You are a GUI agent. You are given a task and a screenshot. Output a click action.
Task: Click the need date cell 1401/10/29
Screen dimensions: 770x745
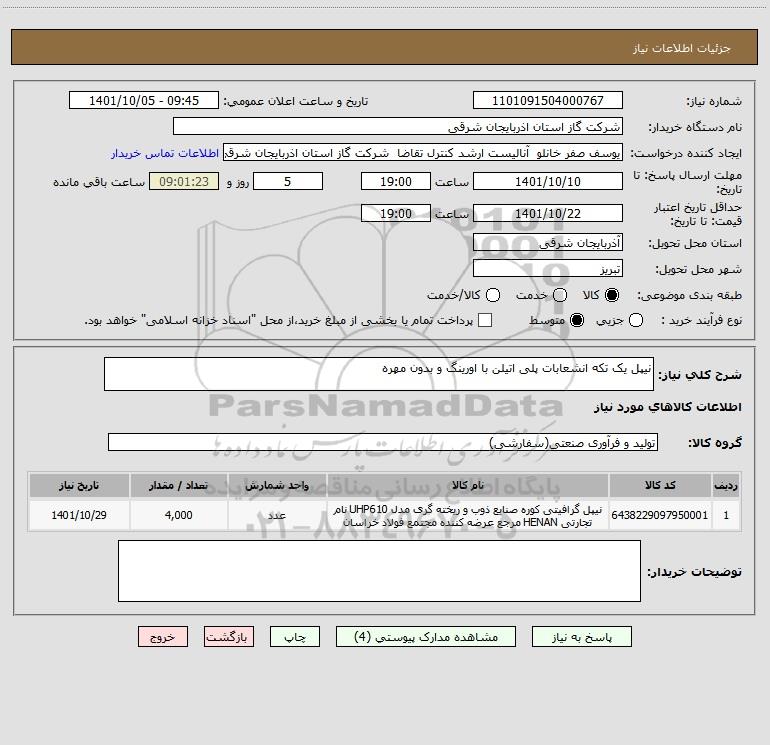pyautogui.click(x=79, y=515)
